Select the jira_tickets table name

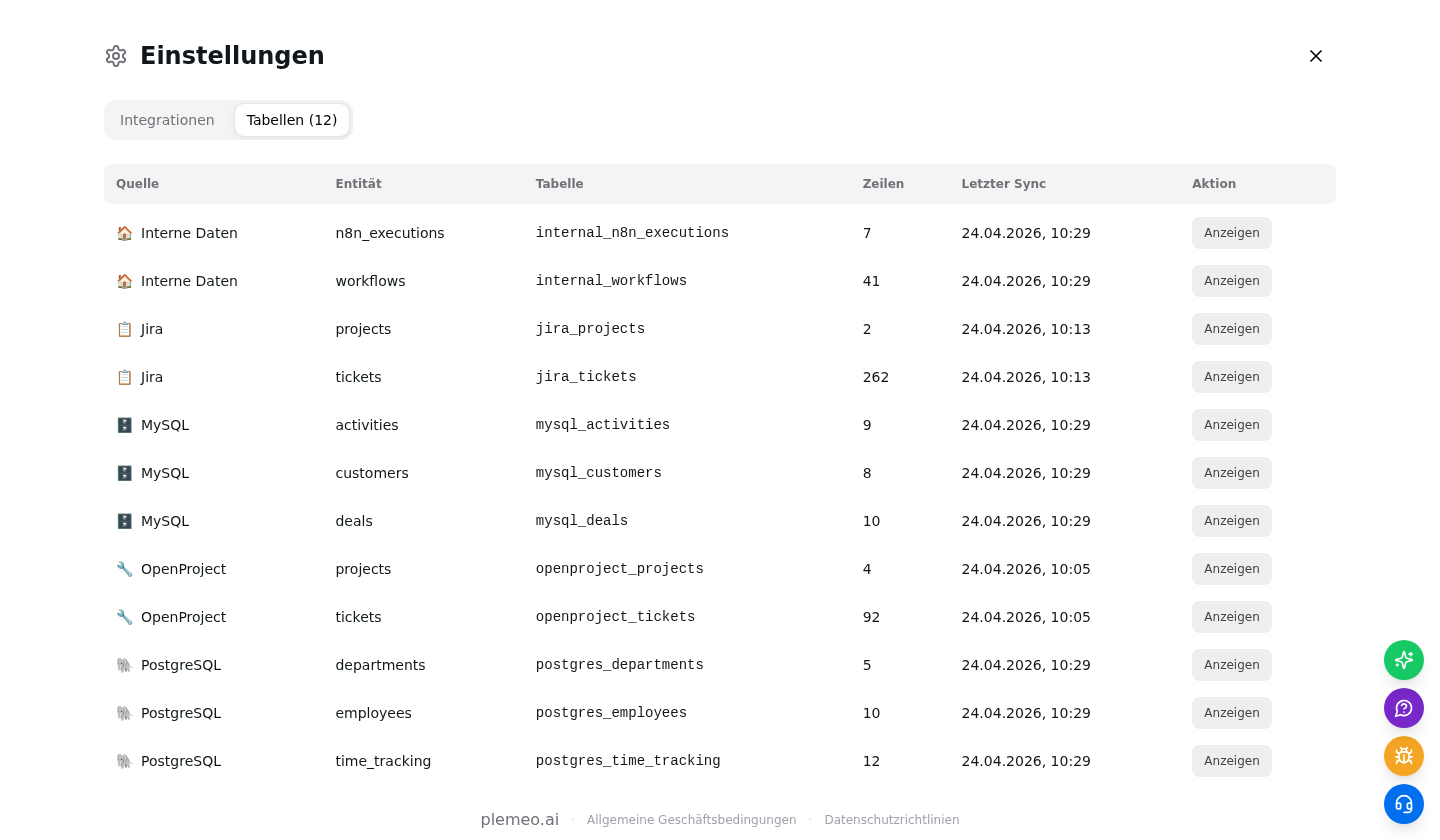tap(586, 377)
